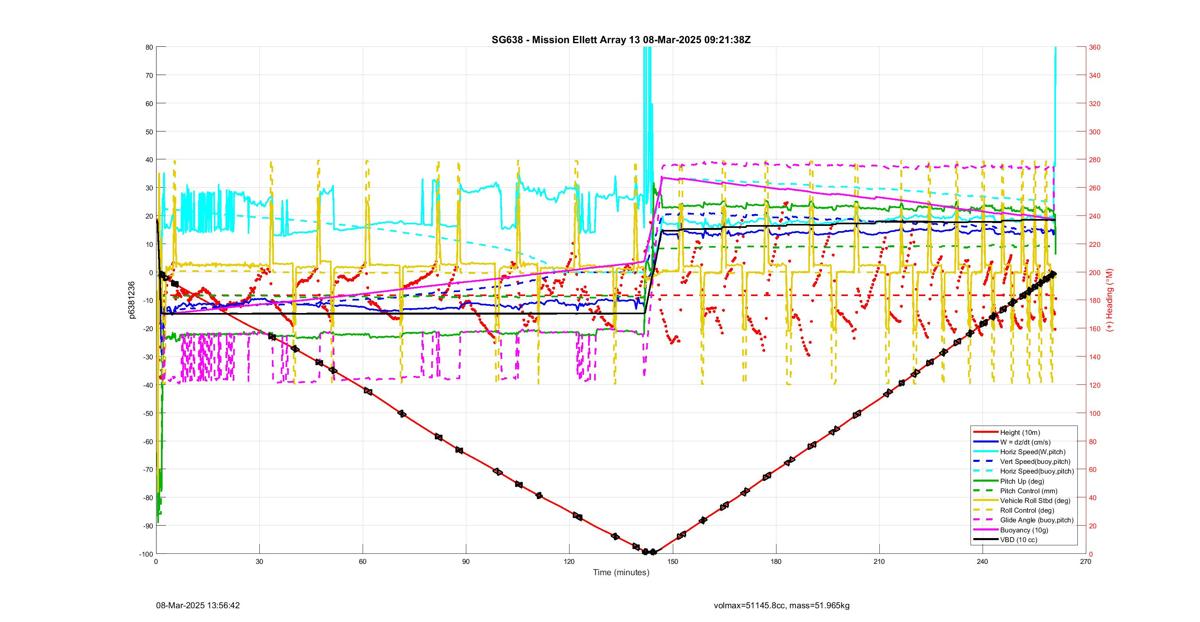
Task: Click the left y-axis tick label '70'
Action: [x=148, y=75]
